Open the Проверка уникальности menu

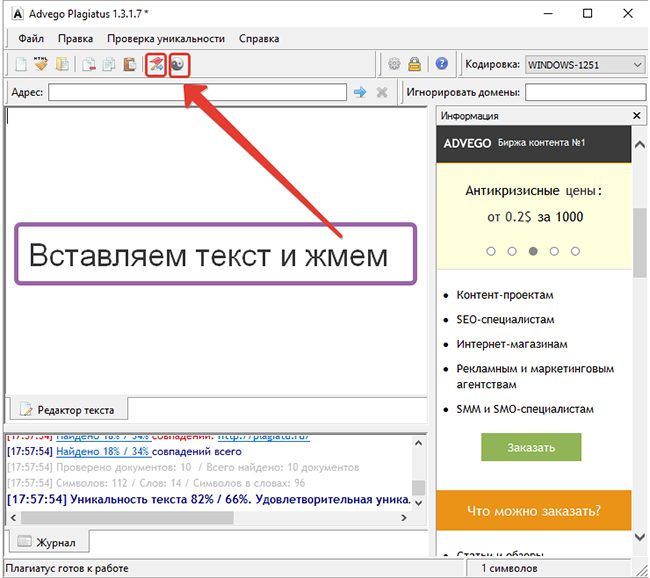[x=164, y=39]
